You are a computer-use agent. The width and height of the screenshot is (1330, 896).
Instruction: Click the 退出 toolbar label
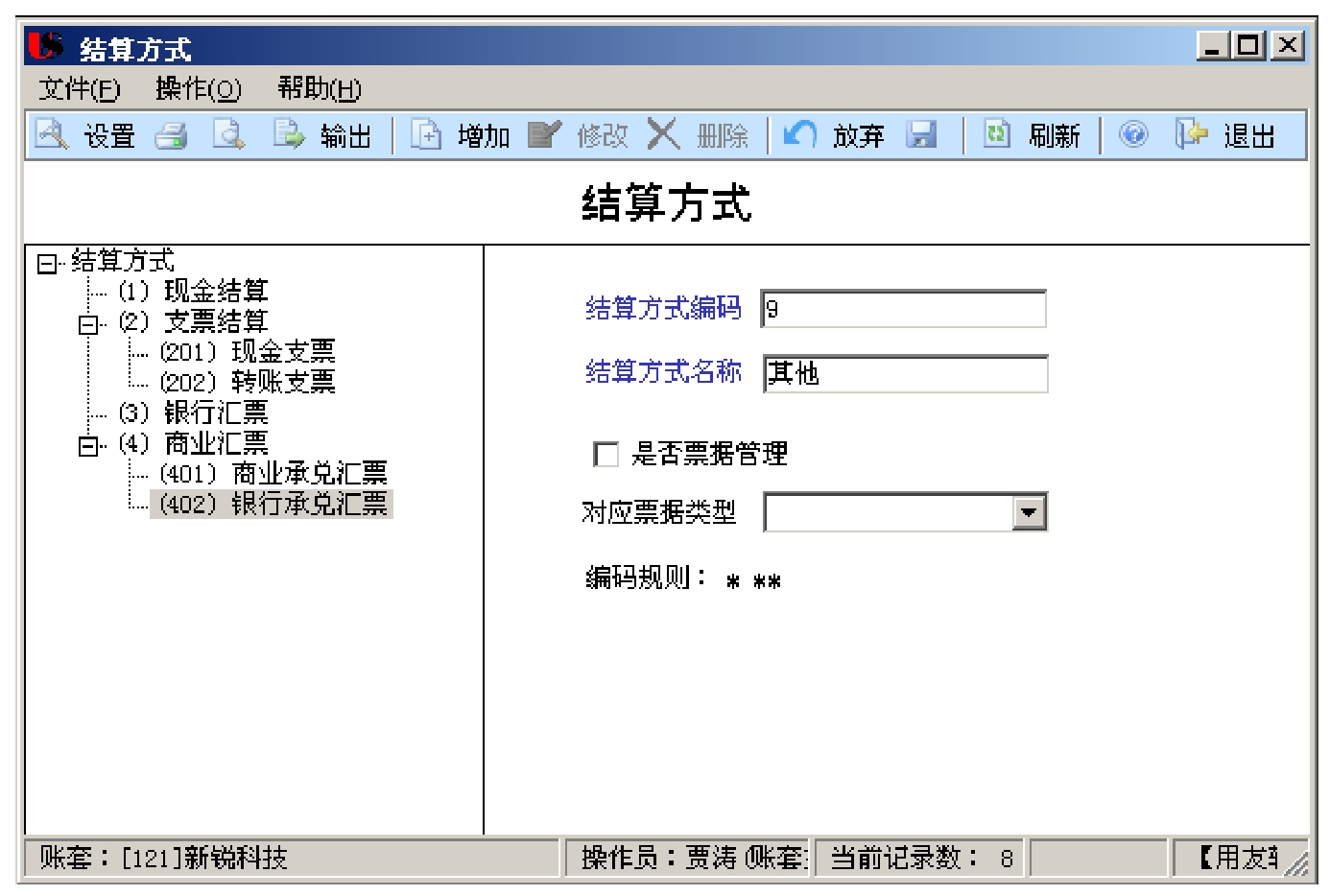1249,136
